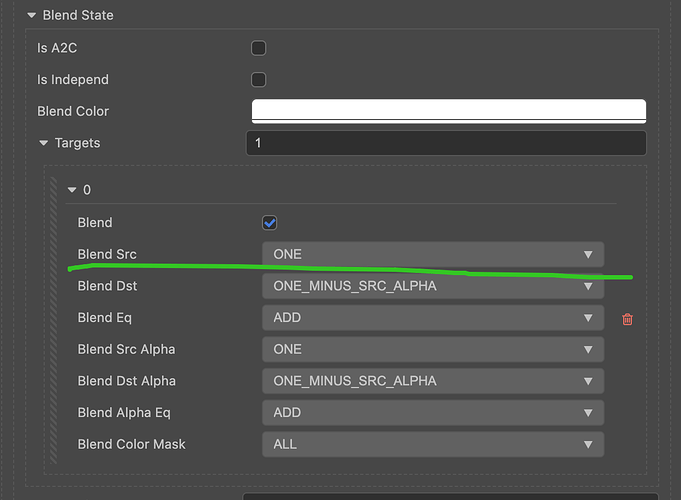Click the Blend Src property label
This screenshot has height=500, width=681.
[x=107, y=254]
